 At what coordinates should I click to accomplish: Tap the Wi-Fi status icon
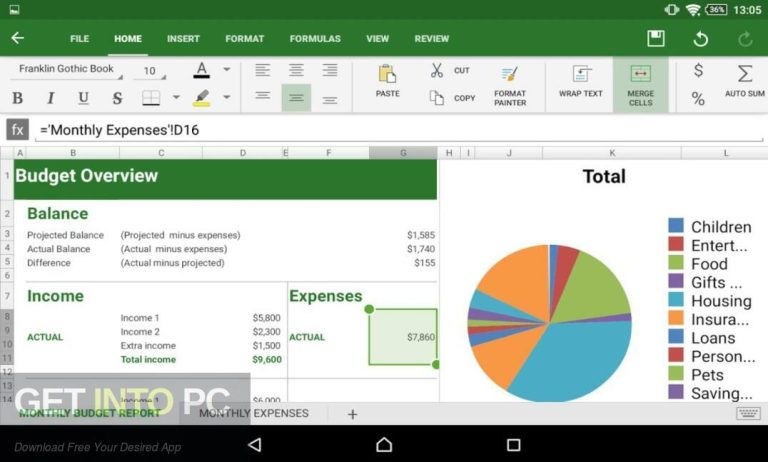[693, 9]
